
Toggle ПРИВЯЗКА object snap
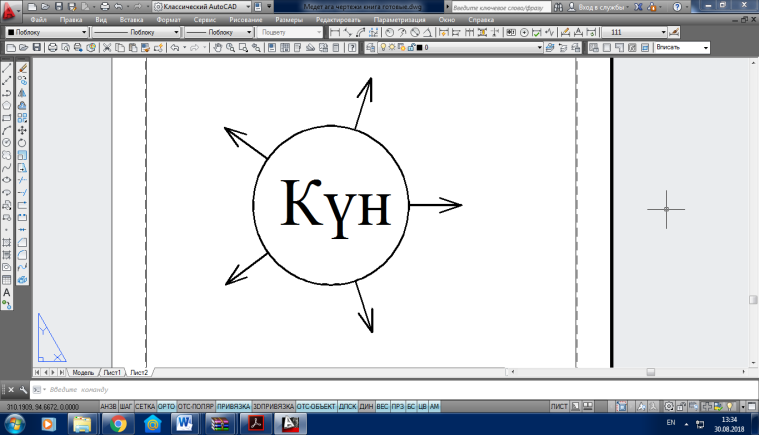click(233, 406)
